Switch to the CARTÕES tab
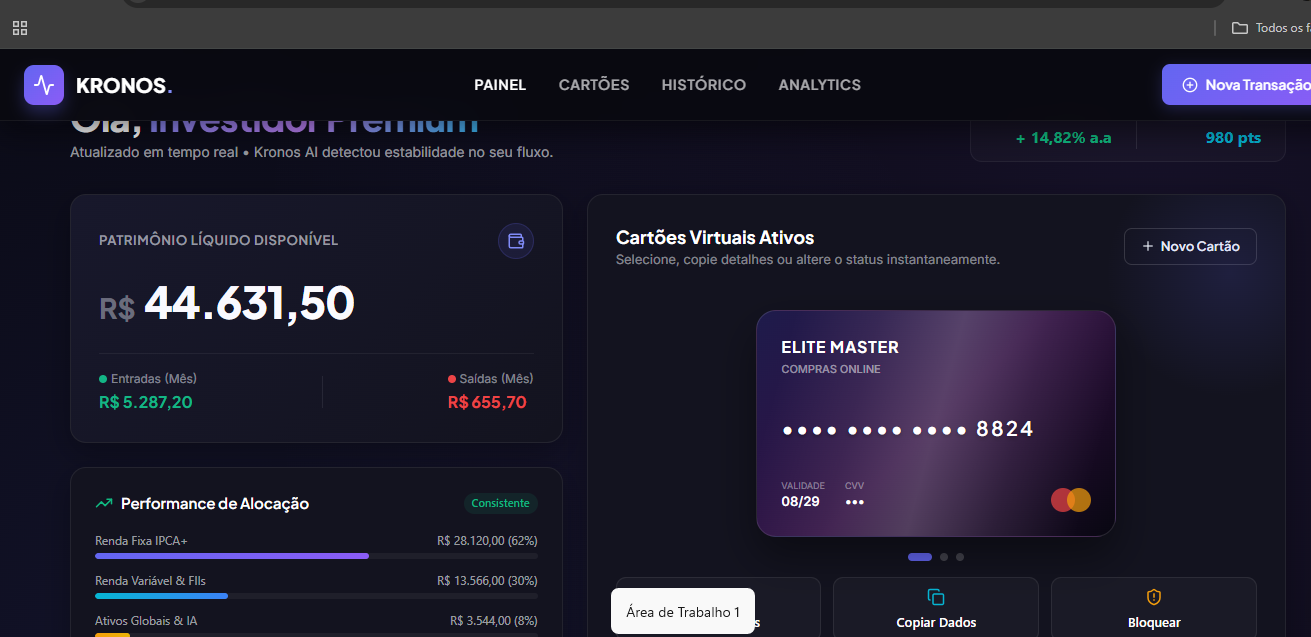This screenshot has height=637, width=1311. click(594, 85)
